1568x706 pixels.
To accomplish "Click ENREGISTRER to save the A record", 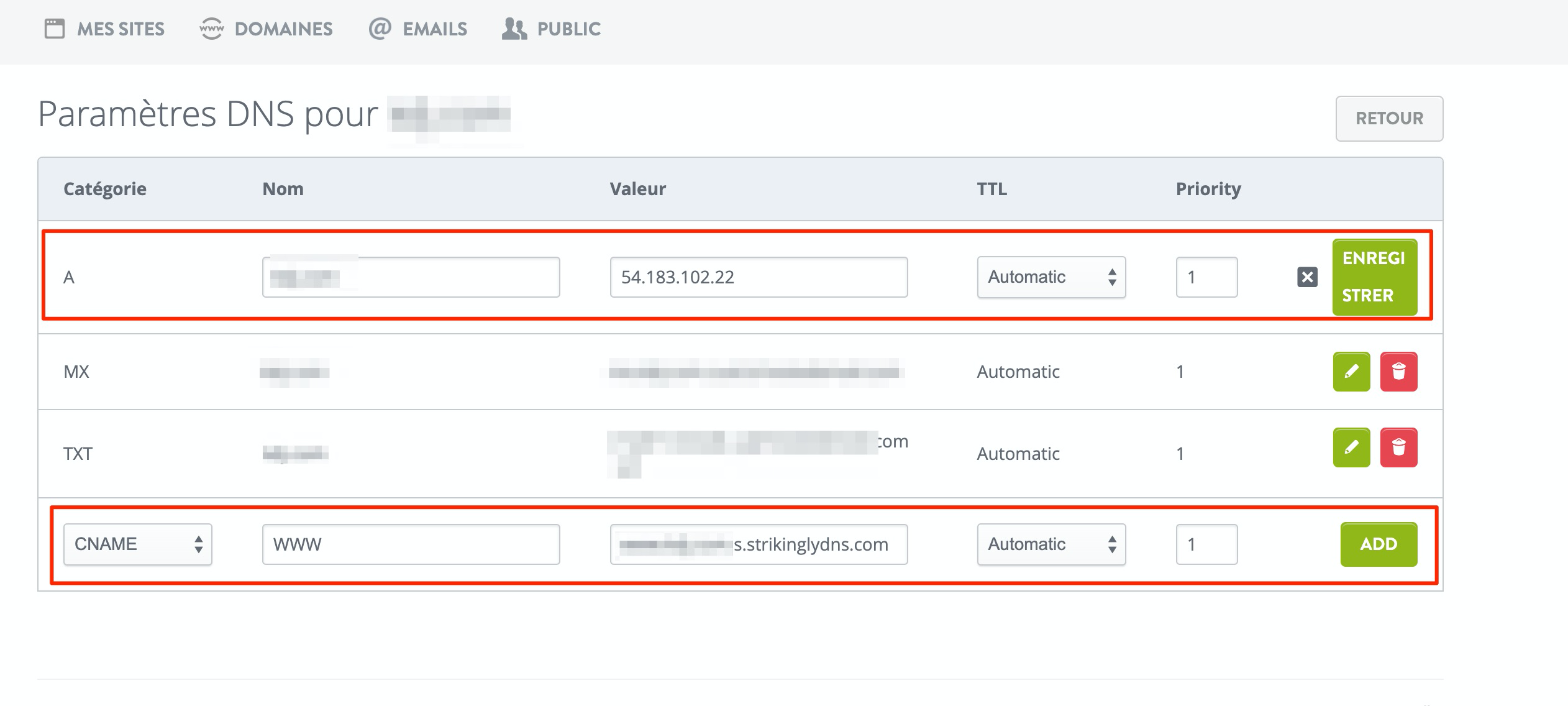I will click(x=1374, y=277).
